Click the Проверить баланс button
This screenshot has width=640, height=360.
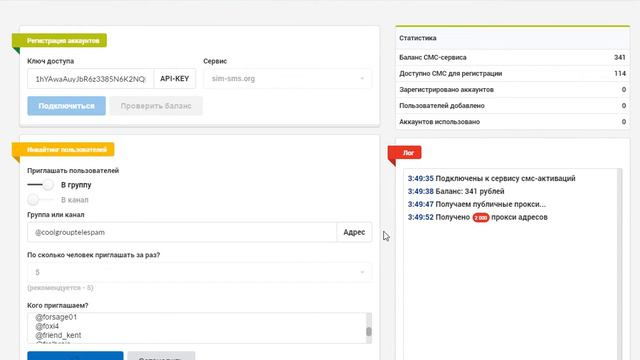(156, 106)
